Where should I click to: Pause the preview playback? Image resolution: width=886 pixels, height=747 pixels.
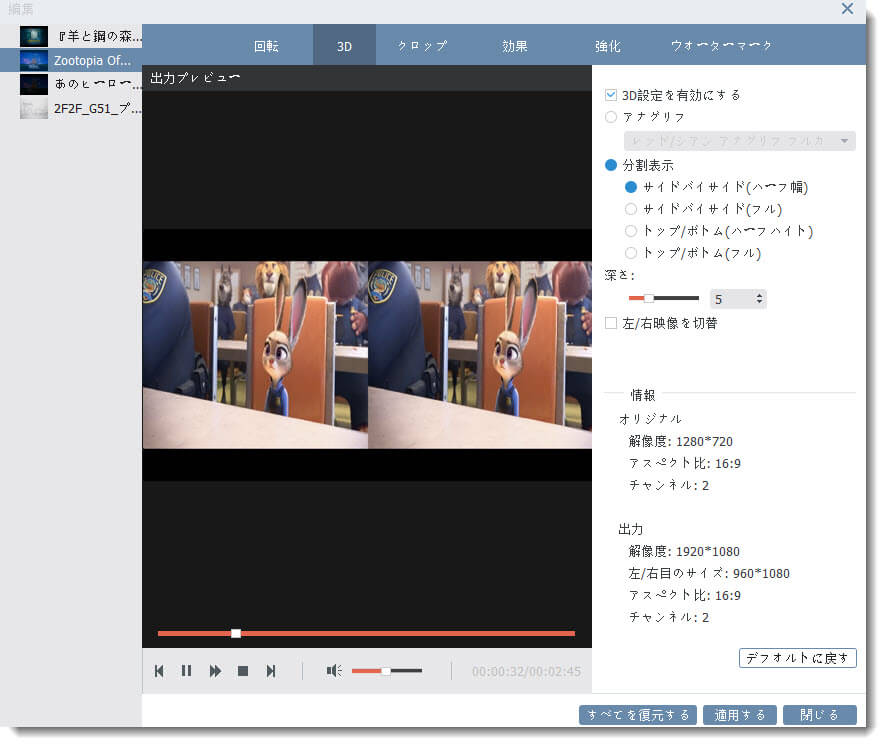[x=186, y=671]
